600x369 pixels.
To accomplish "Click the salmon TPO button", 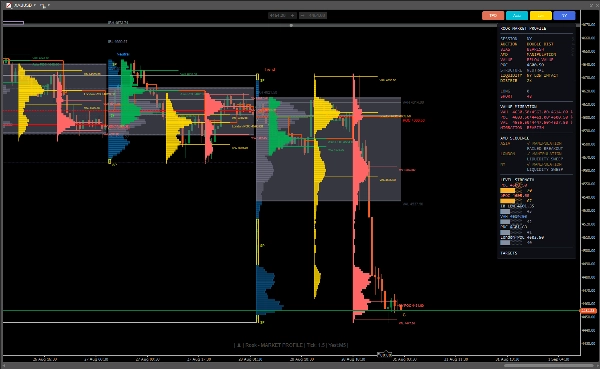I will coord(493,16).
